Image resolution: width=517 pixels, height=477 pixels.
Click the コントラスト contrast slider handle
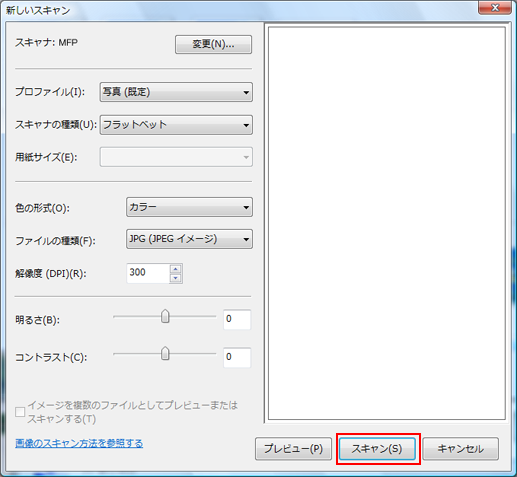pos(165,353)
